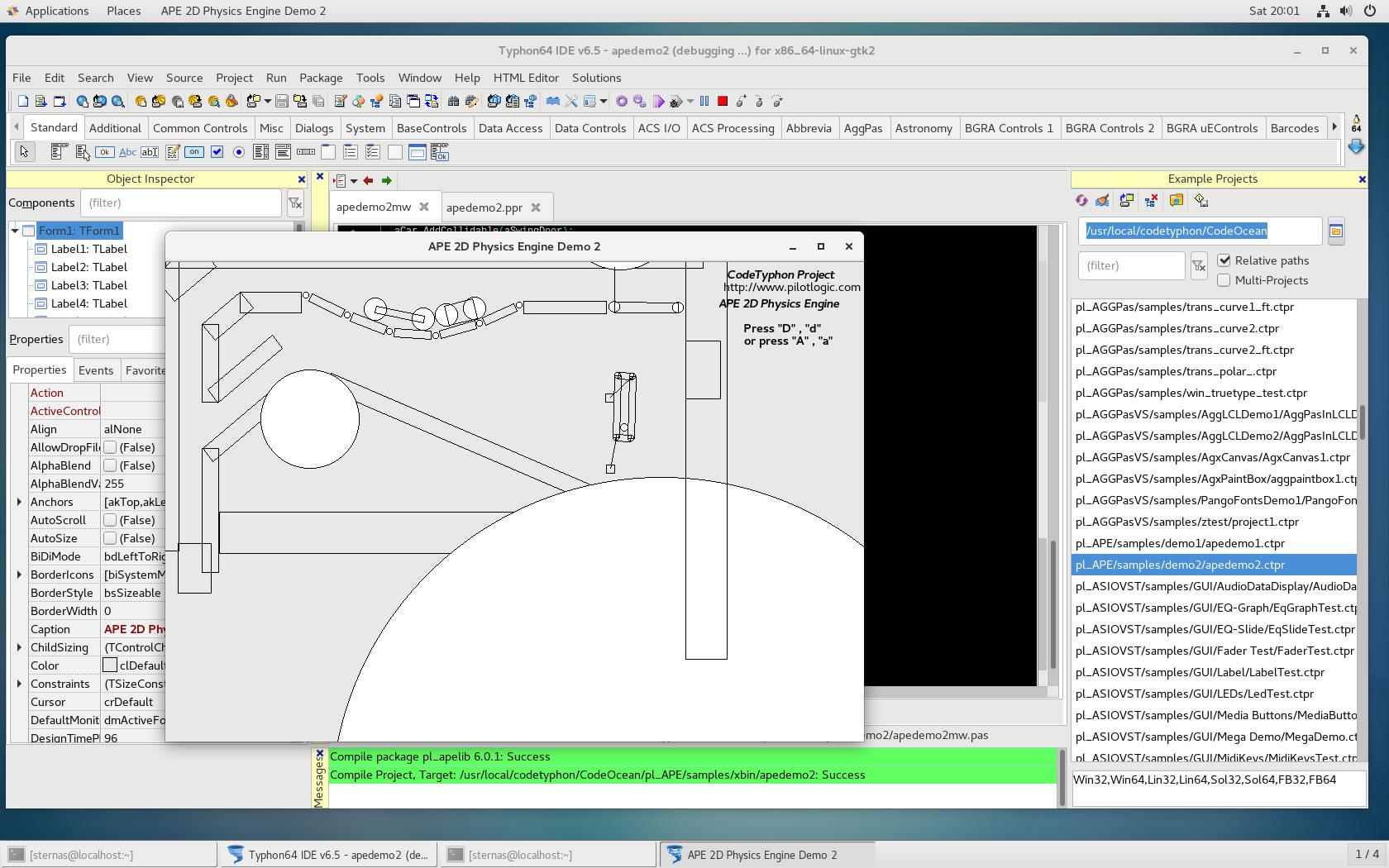Click the clock Sat 20:01
1389x868 pixels.
click(1274, 11)
